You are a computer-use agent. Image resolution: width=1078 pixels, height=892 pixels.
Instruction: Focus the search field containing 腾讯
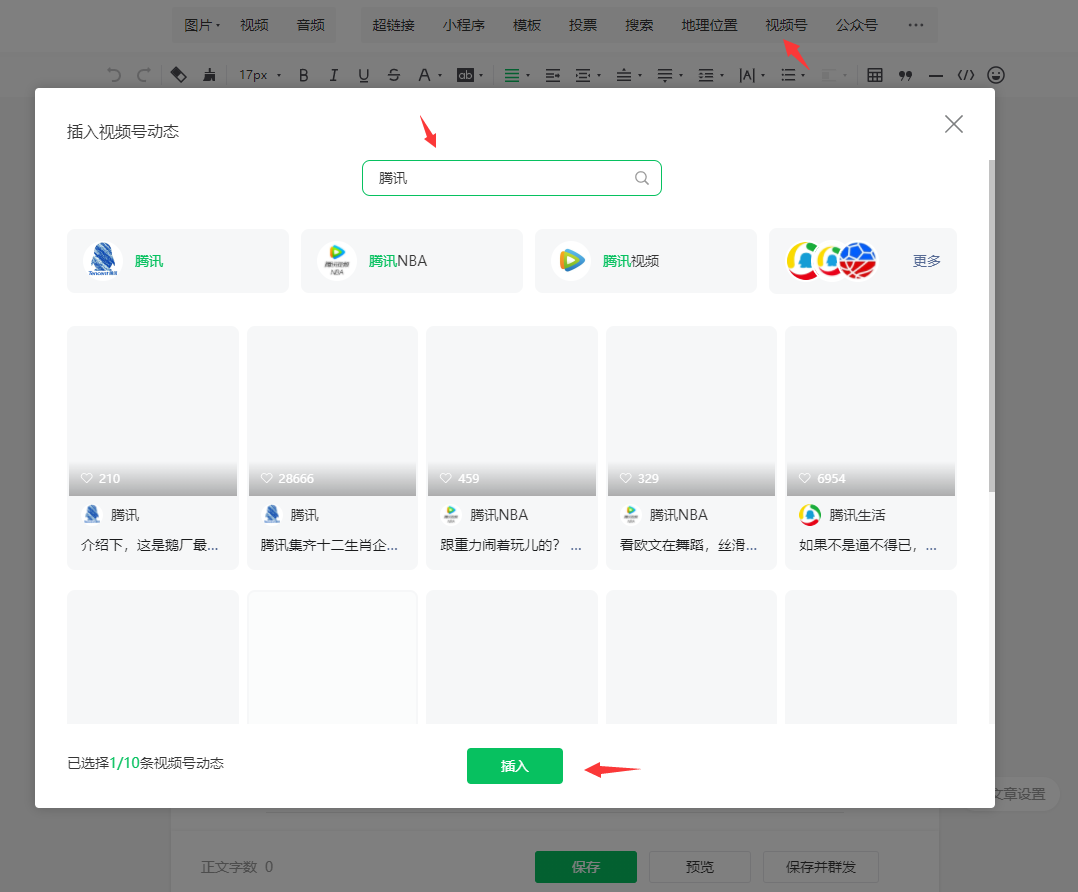pos(512,178)
